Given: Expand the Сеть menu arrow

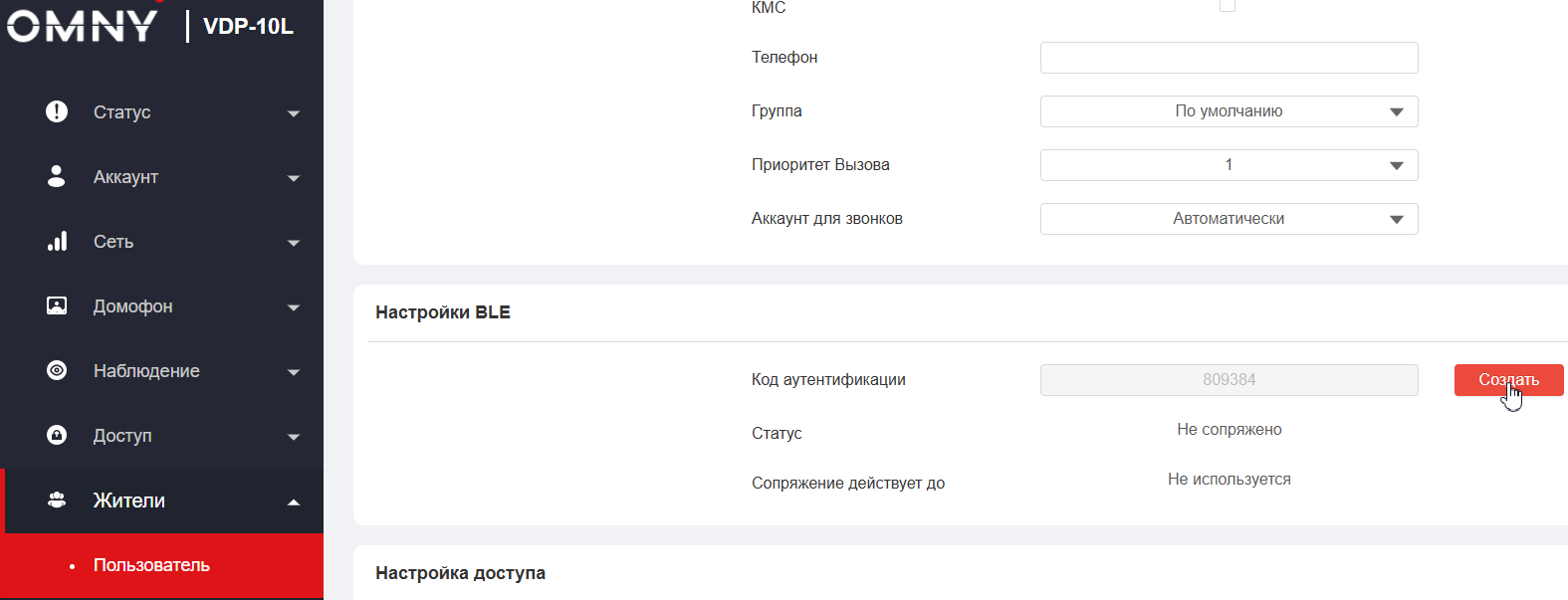Looking at the screenshot, I should tap(294, 243).
